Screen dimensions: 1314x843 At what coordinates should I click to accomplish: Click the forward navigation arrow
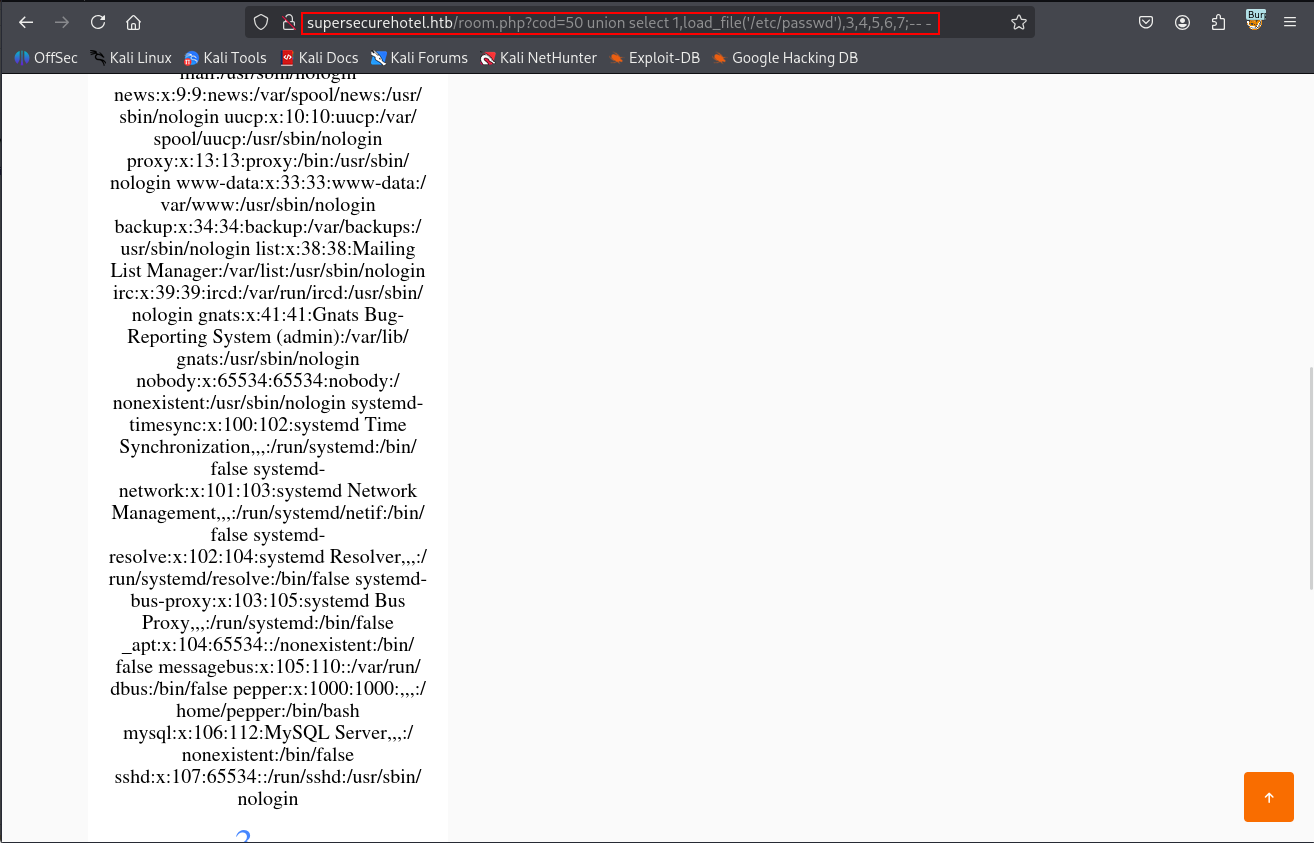click(x=62, y=22)
